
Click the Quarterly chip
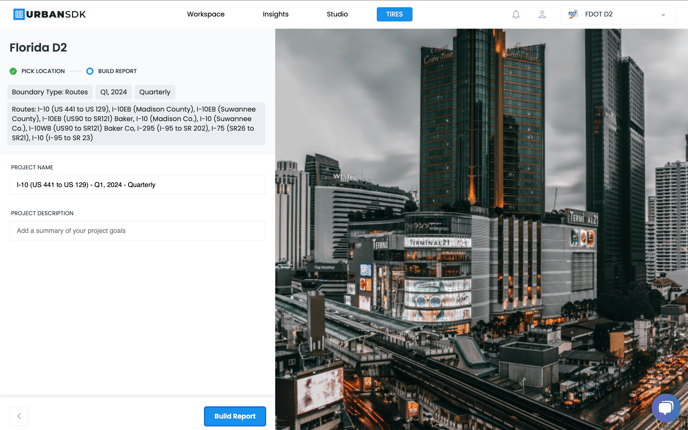[x=155, y=92]
